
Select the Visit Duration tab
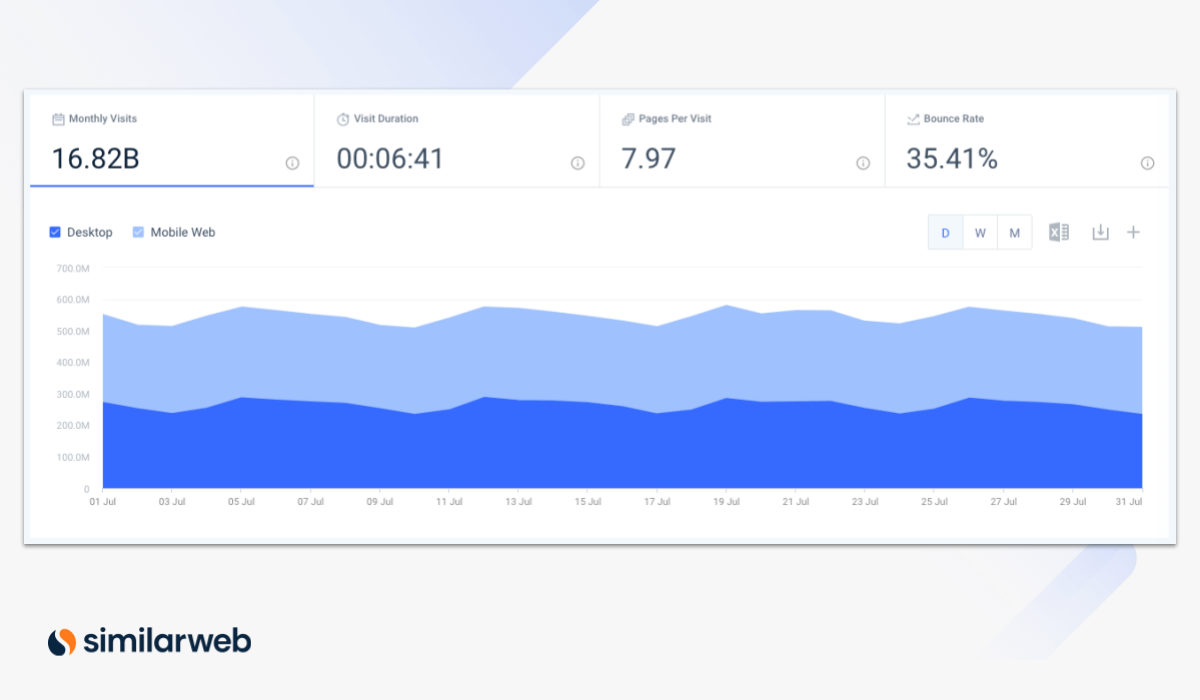(456, 141)
